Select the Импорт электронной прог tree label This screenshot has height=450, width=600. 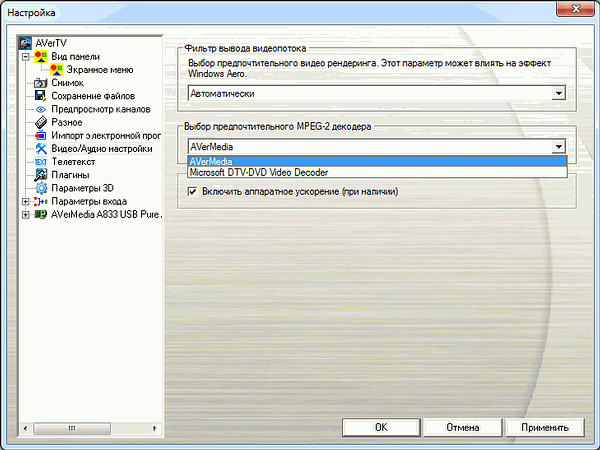coord(106,135)
